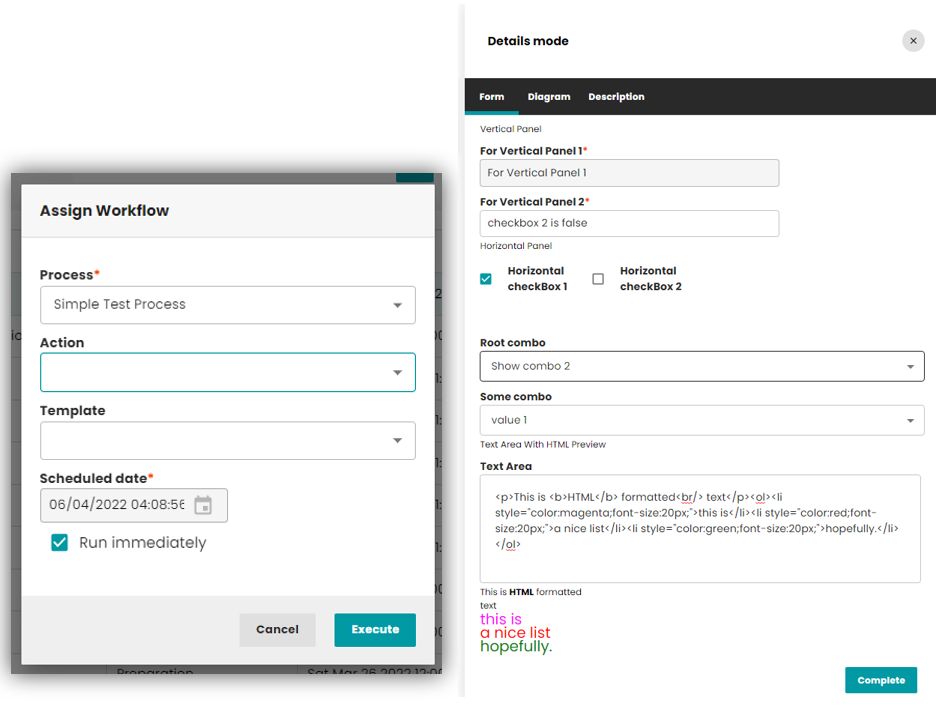Open the Process dropdown
The image size is (936, 705).
pyautogui.click(x=228, y=305)
